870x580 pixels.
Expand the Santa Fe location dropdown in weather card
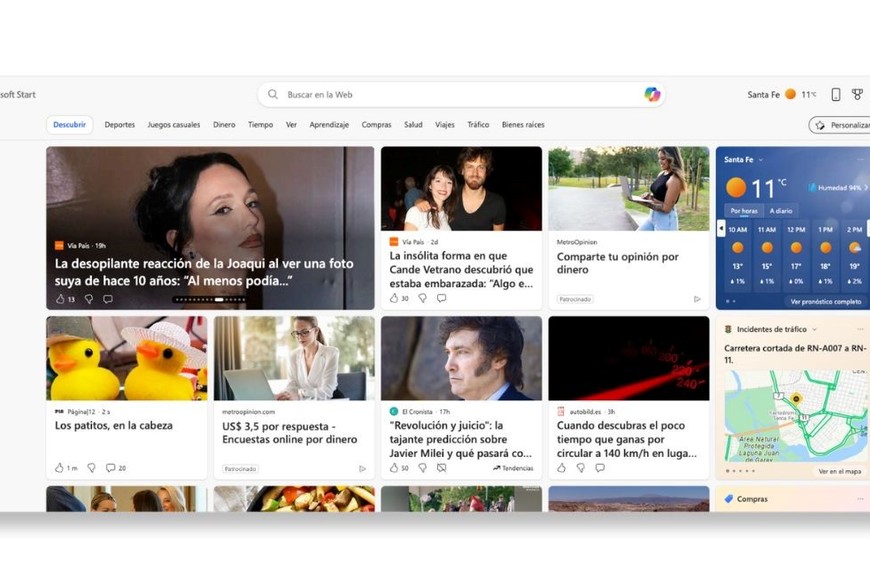(763, 160)
